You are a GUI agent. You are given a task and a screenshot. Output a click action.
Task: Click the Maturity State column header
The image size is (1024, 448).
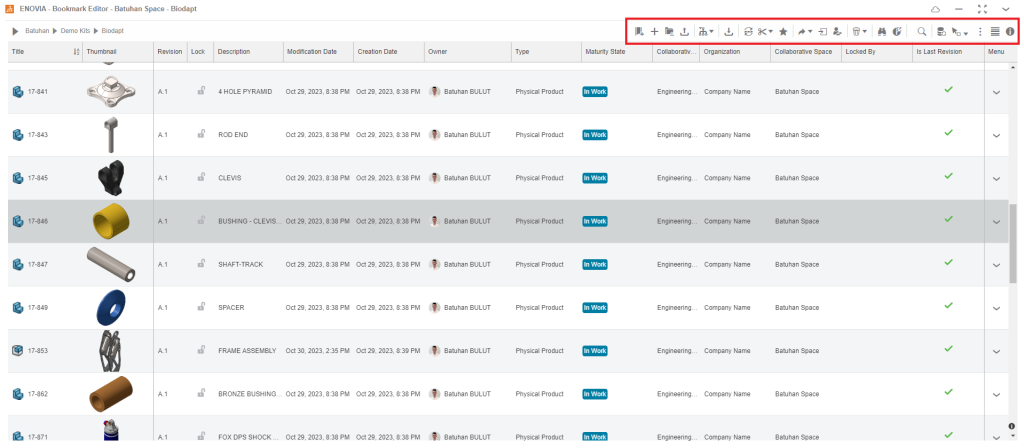pyautogui.click(x=604, y=51)
